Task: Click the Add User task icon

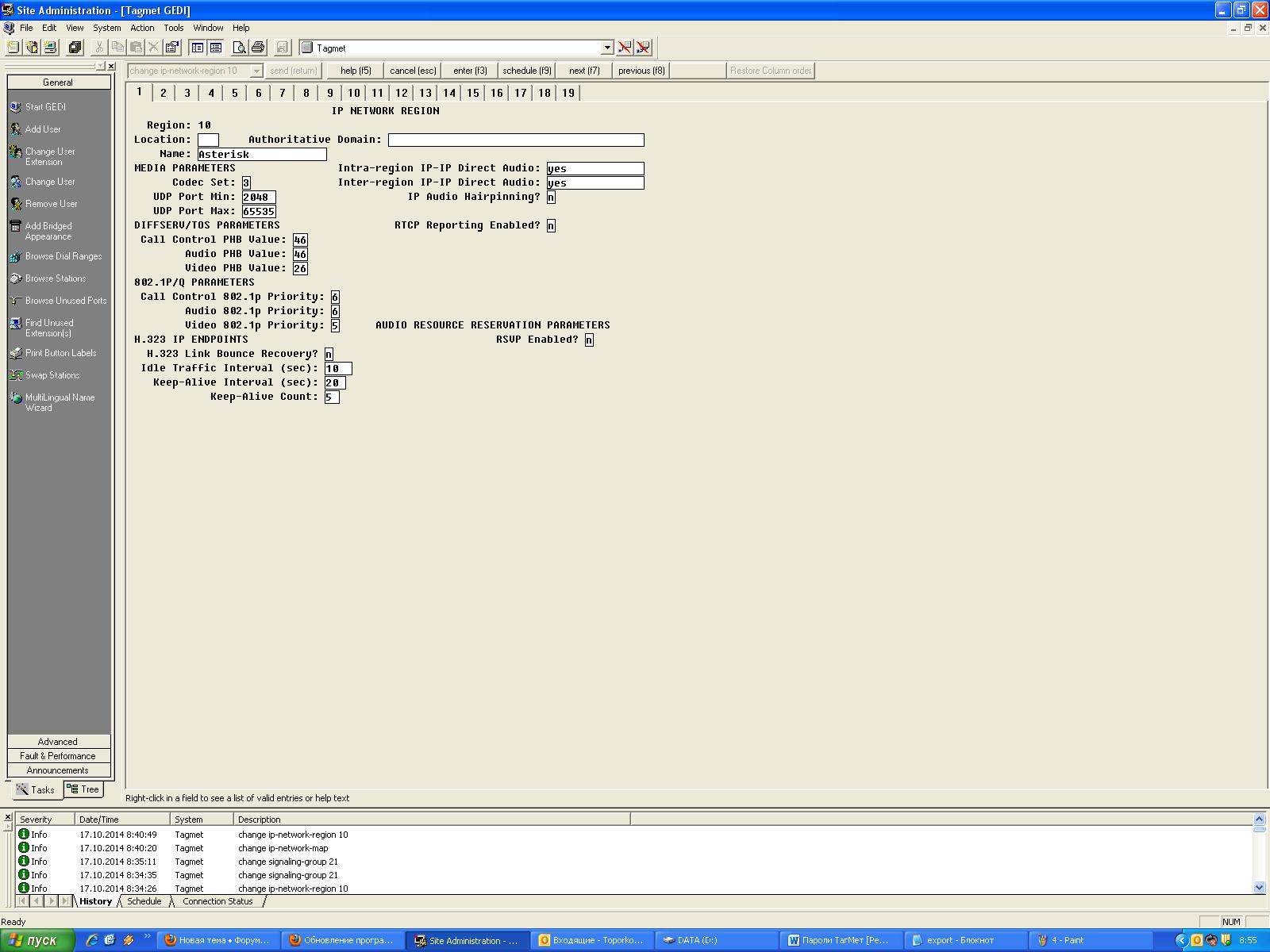Action: (x=16, y=129)
